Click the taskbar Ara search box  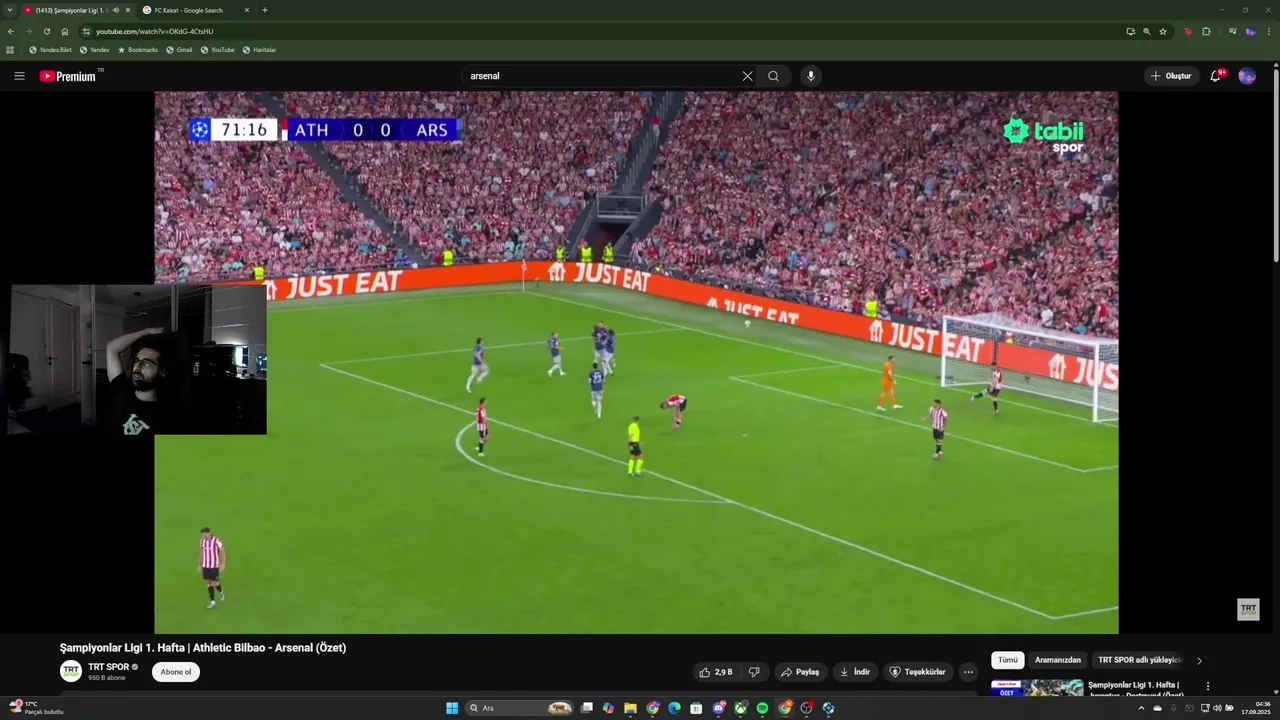(x=520, y=708)
